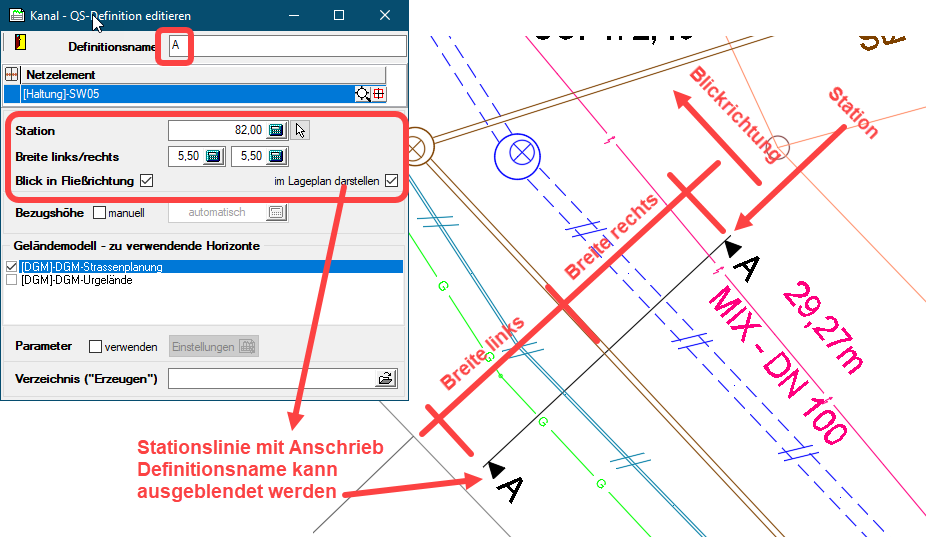Screen dimensions: 926x537
Task: Check the [DGM]-DGM-Urgelände horizon
Action: 11,281
